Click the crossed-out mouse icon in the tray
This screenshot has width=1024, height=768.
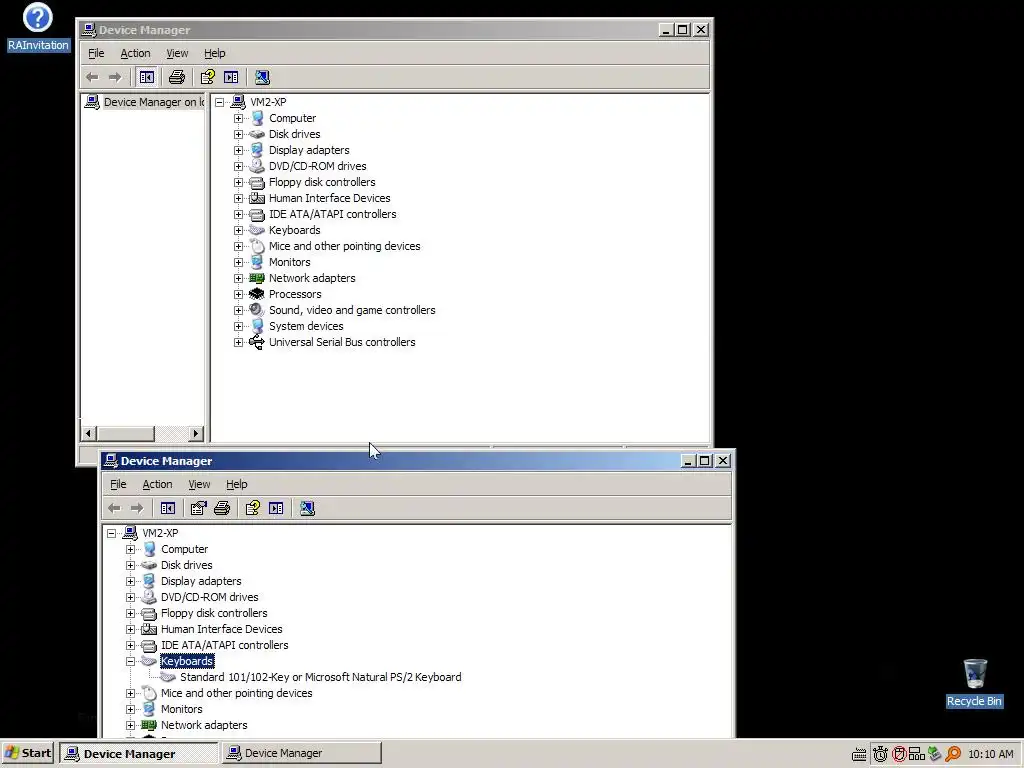point(899,754)
